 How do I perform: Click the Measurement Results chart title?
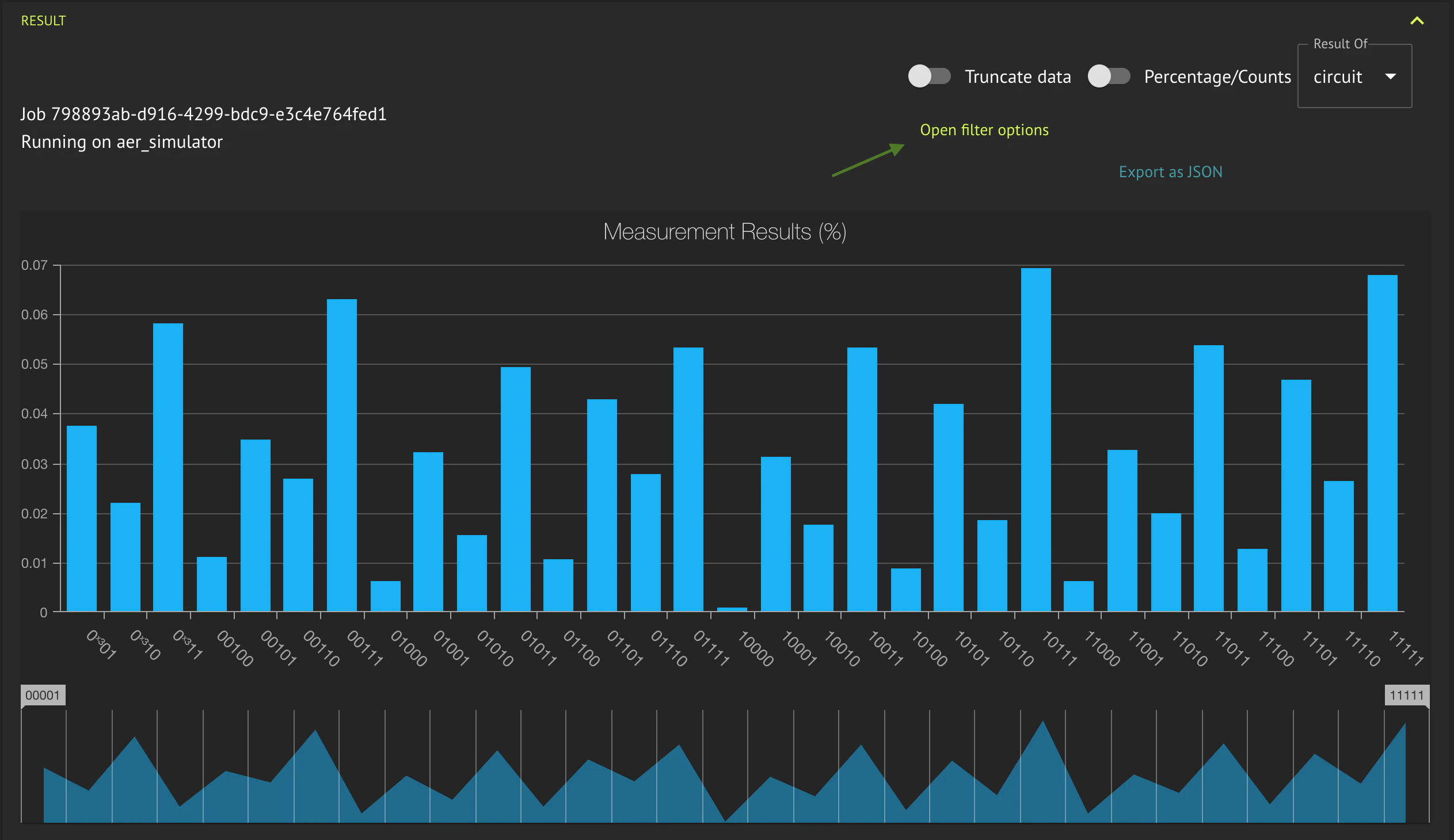(725, 232)
